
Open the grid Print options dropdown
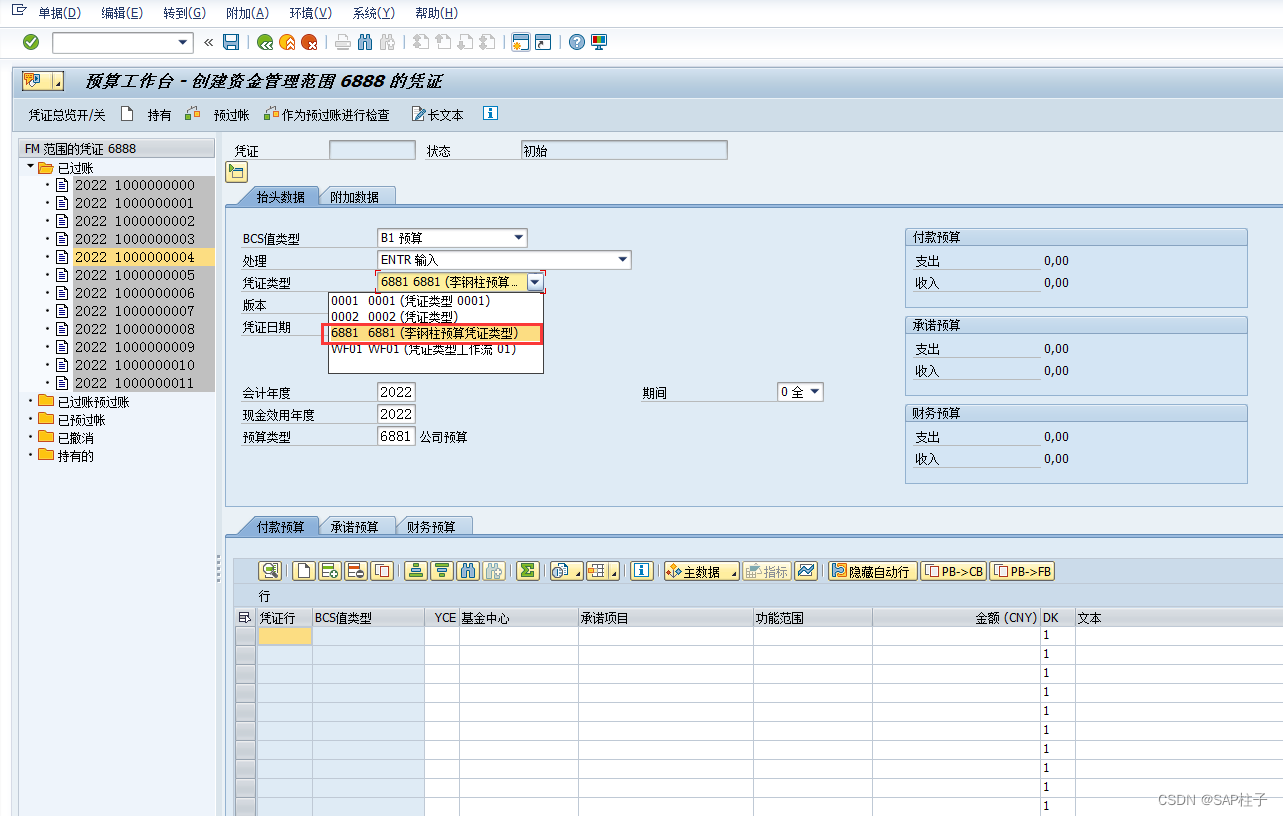tap(565, 571)
